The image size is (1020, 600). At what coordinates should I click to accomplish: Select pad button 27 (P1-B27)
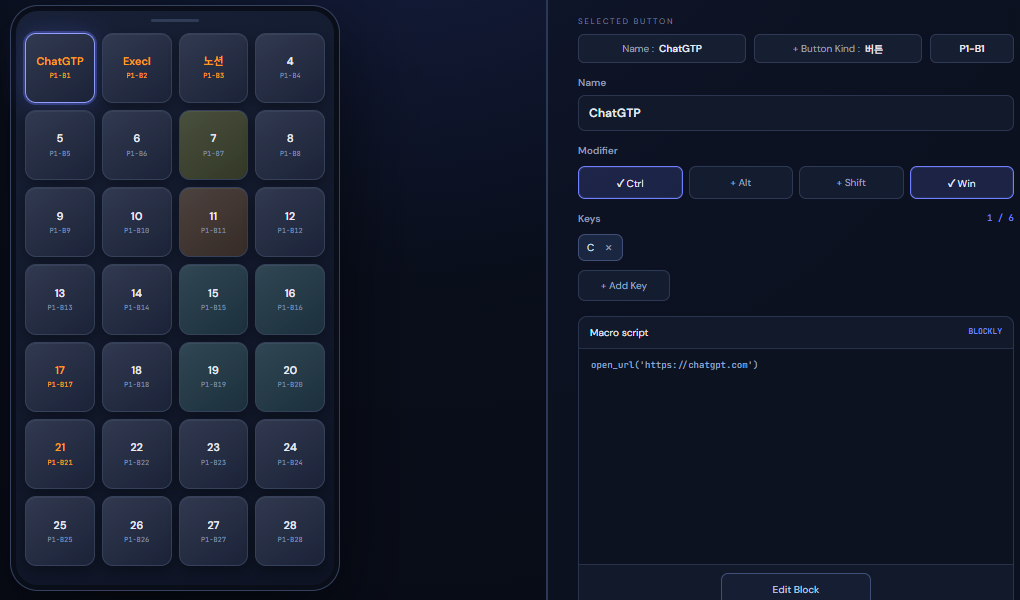(213, 531)
